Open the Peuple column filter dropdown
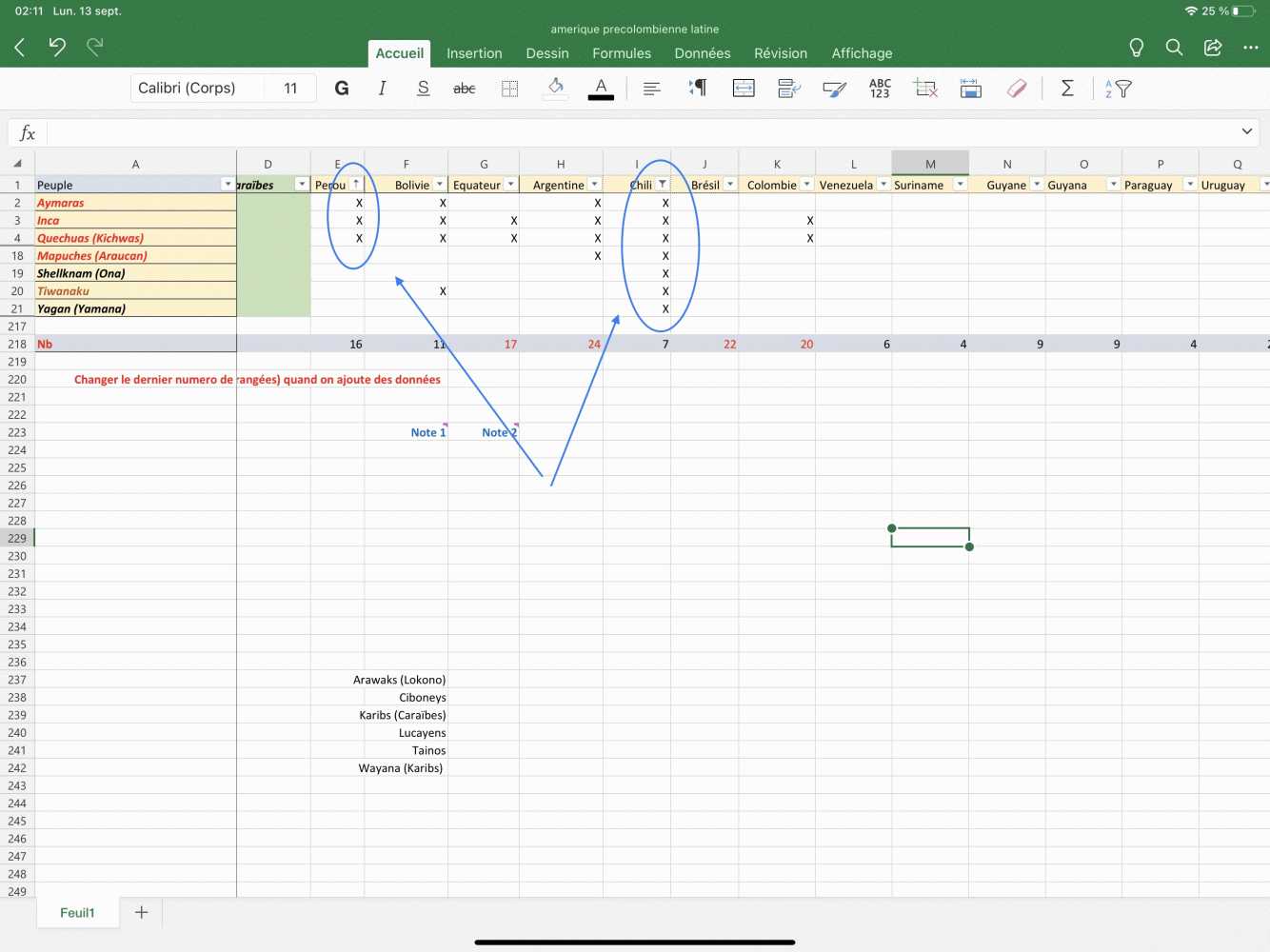The width and height of the screenshot is (1270, 952). (x=228, y=185)
